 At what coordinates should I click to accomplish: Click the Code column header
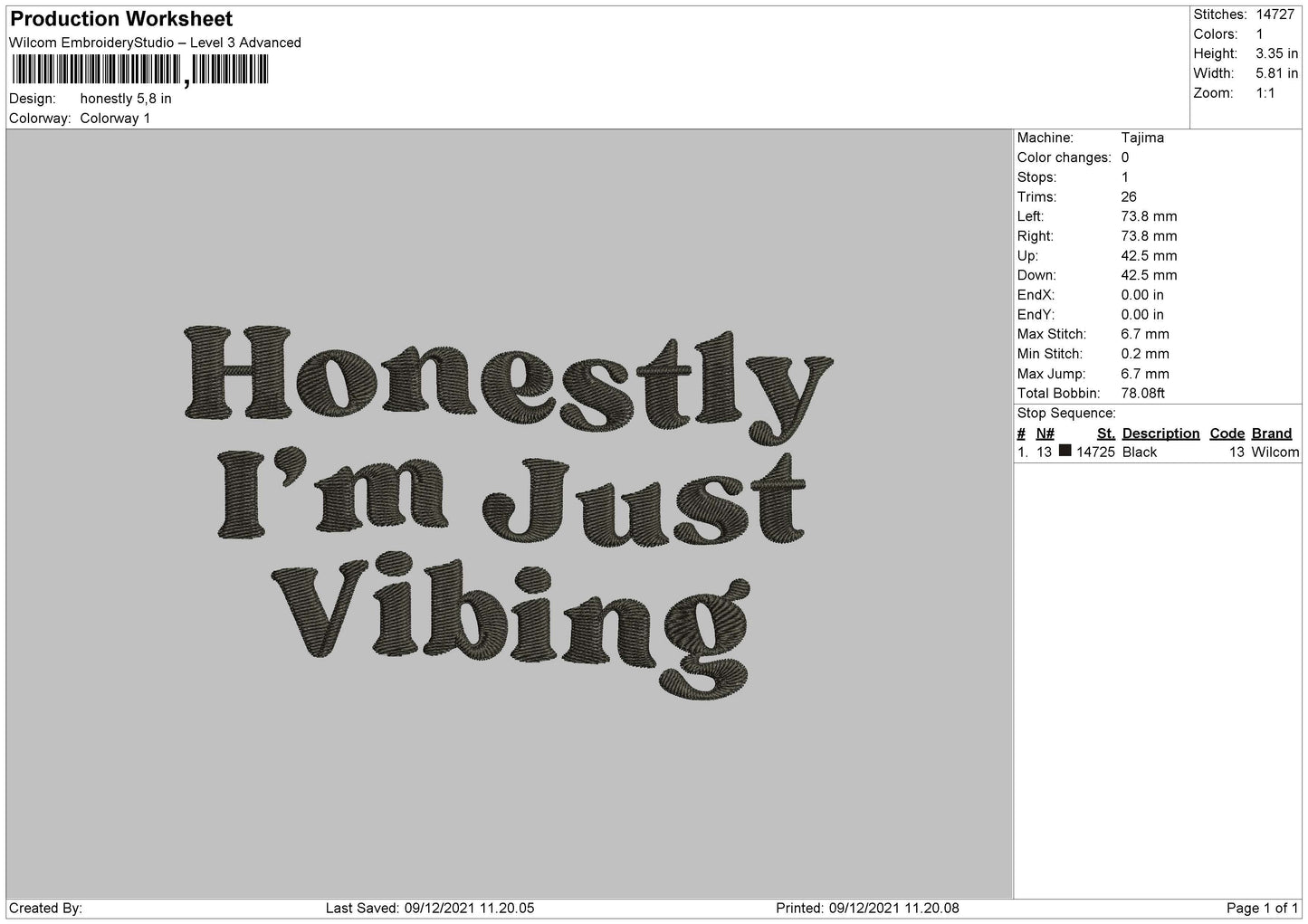click(1227, 433)
